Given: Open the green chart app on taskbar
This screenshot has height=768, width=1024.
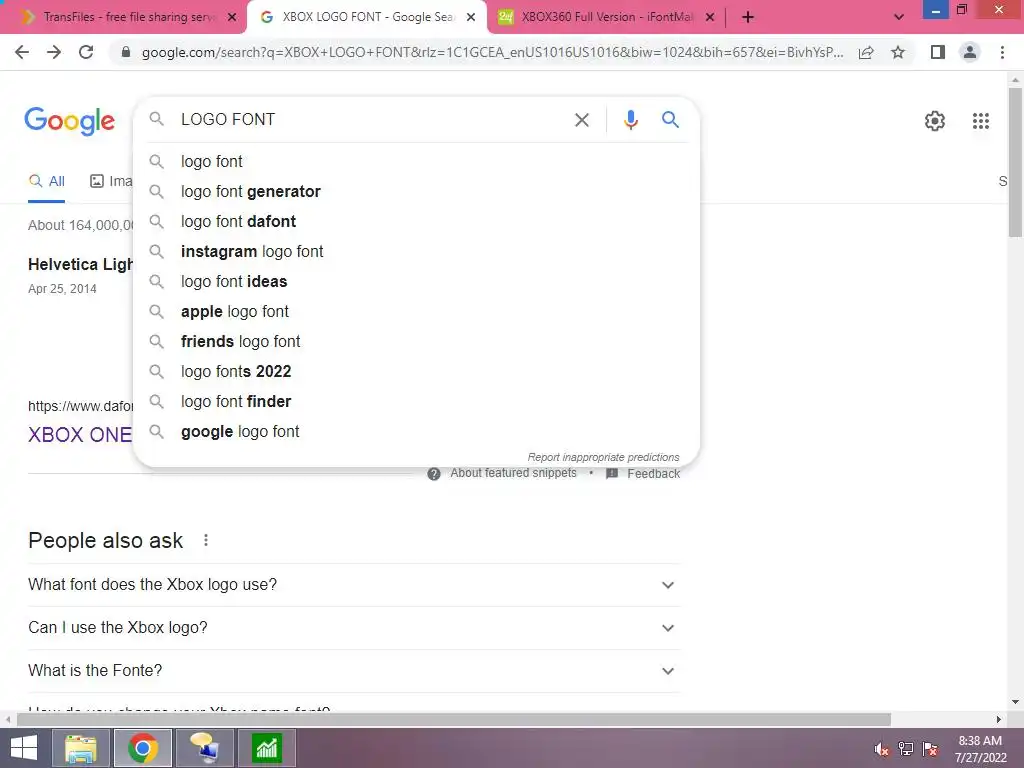Looking at the screenshot, I should click(x=266, y=748).
